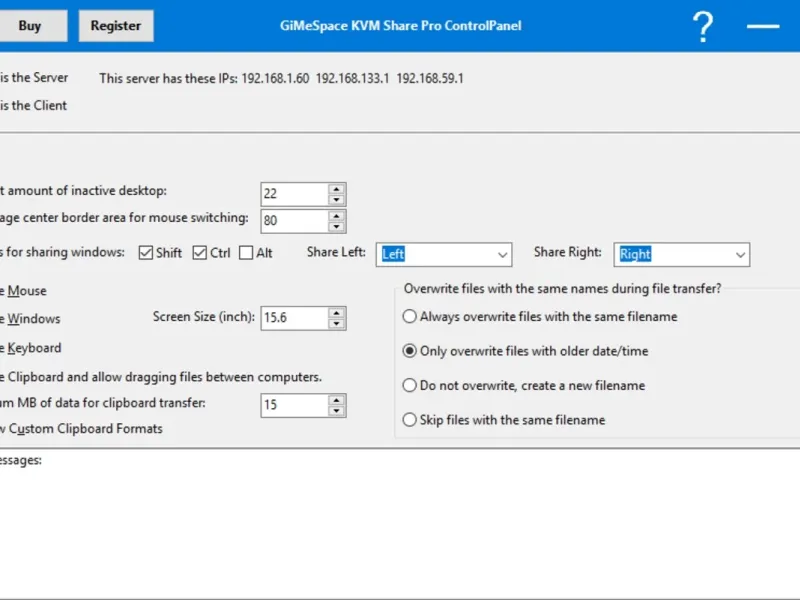The image size is (800, 600).
Task: Open the Share Left dropdown
Action: point(444,254)
